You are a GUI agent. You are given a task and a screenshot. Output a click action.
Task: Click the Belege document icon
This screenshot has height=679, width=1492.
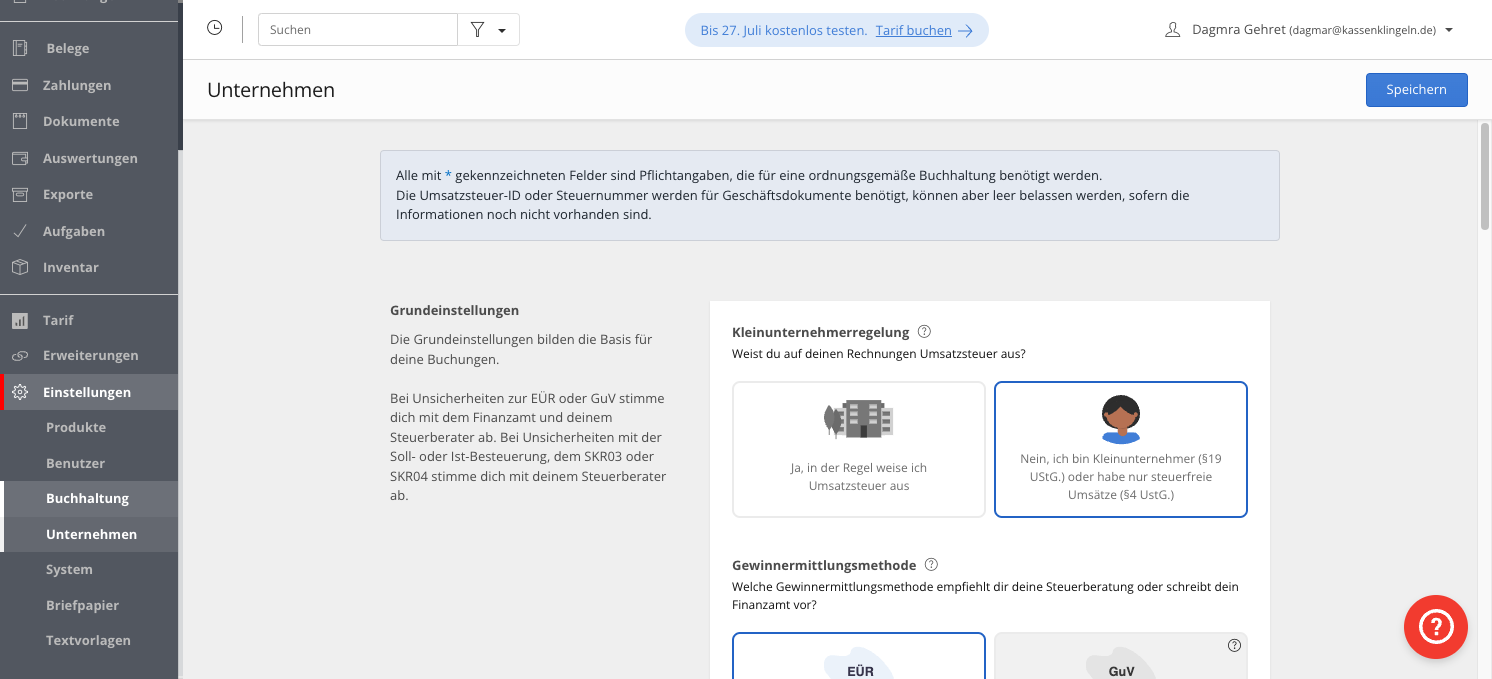tap(19, 48)
